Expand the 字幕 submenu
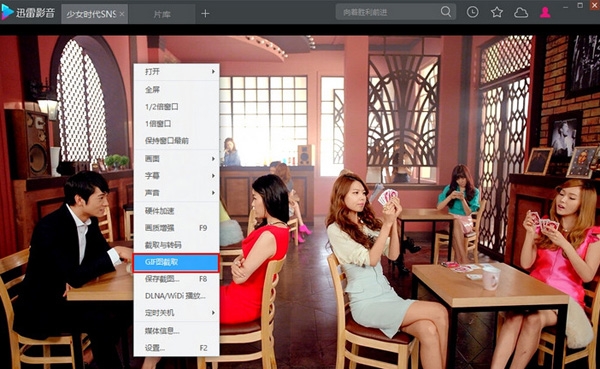 point(176,176)
